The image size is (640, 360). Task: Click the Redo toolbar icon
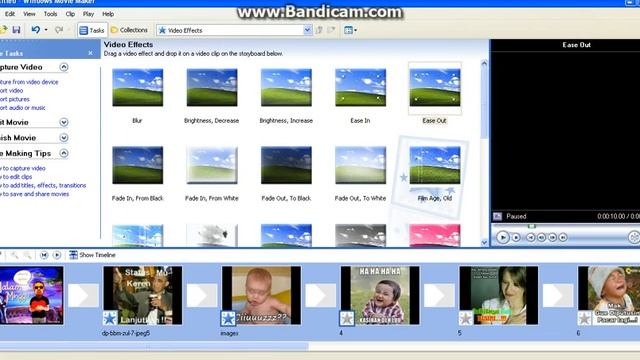click(x=59, y=30)
